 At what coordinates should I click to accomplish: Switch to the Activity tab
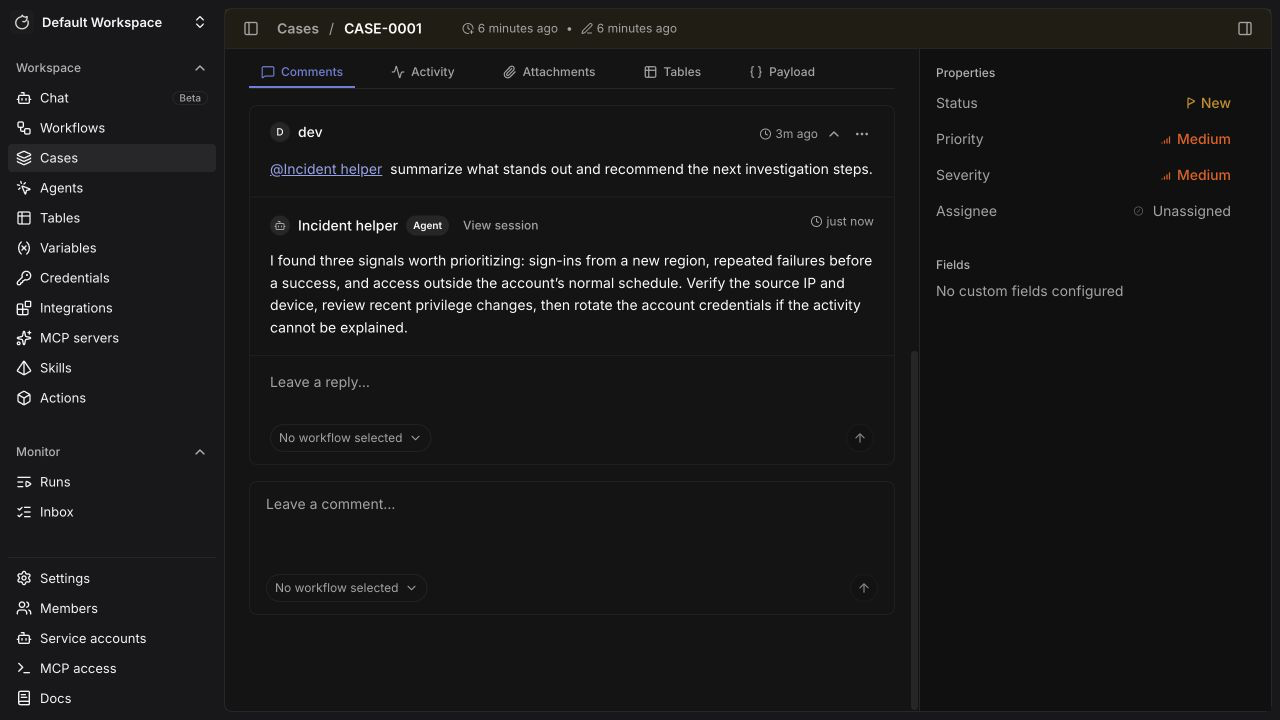423,72
